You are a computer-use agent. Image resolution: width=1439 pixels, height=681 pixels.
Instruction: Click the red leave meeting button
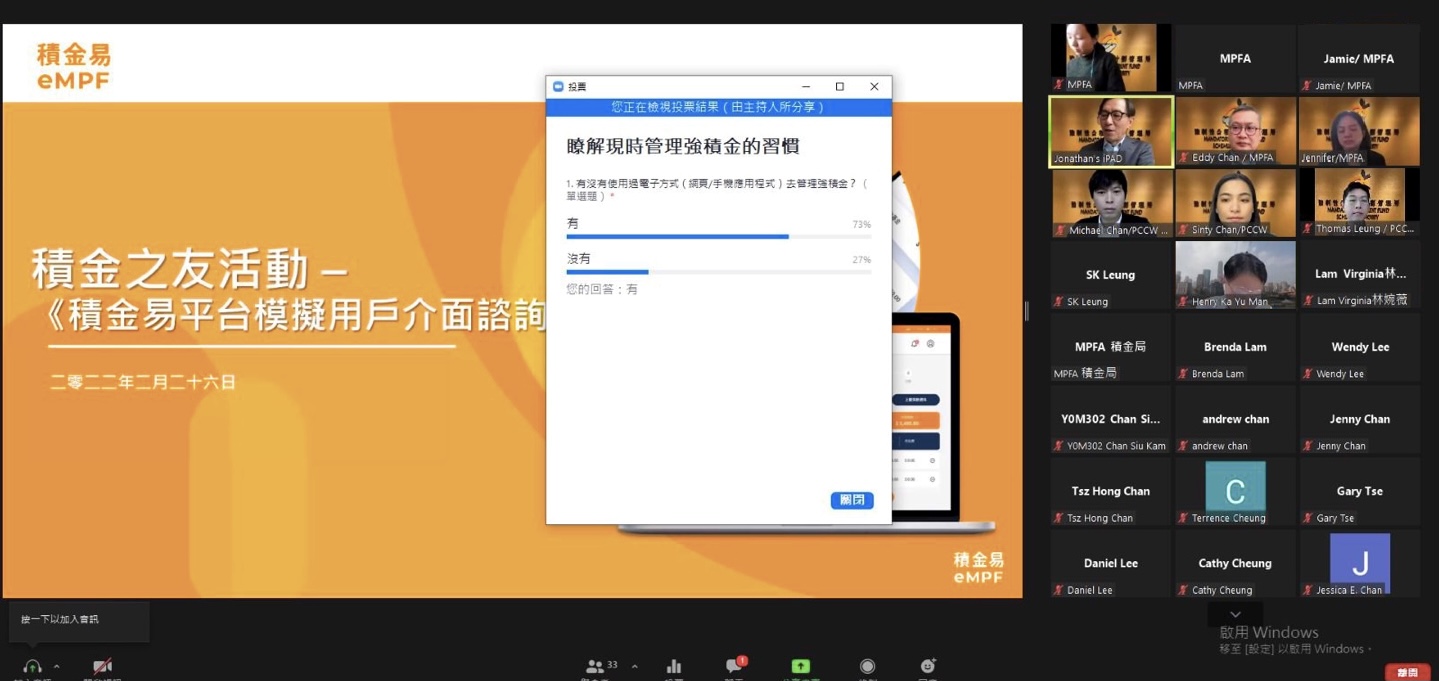[1407, 672]
